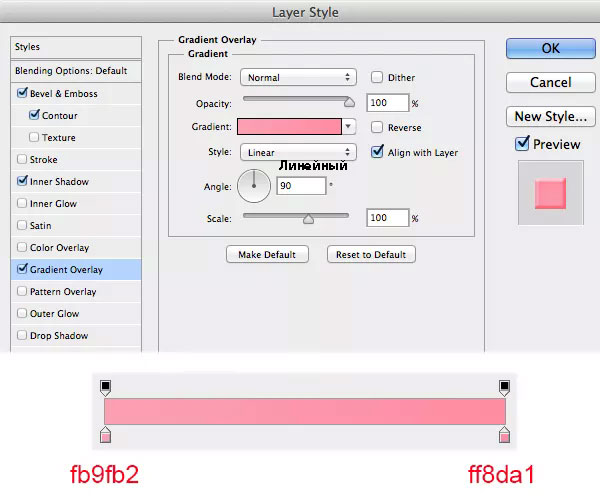Click the Scale value field
600x502 pixels.
pyautogui.click(x=388, y=218)
